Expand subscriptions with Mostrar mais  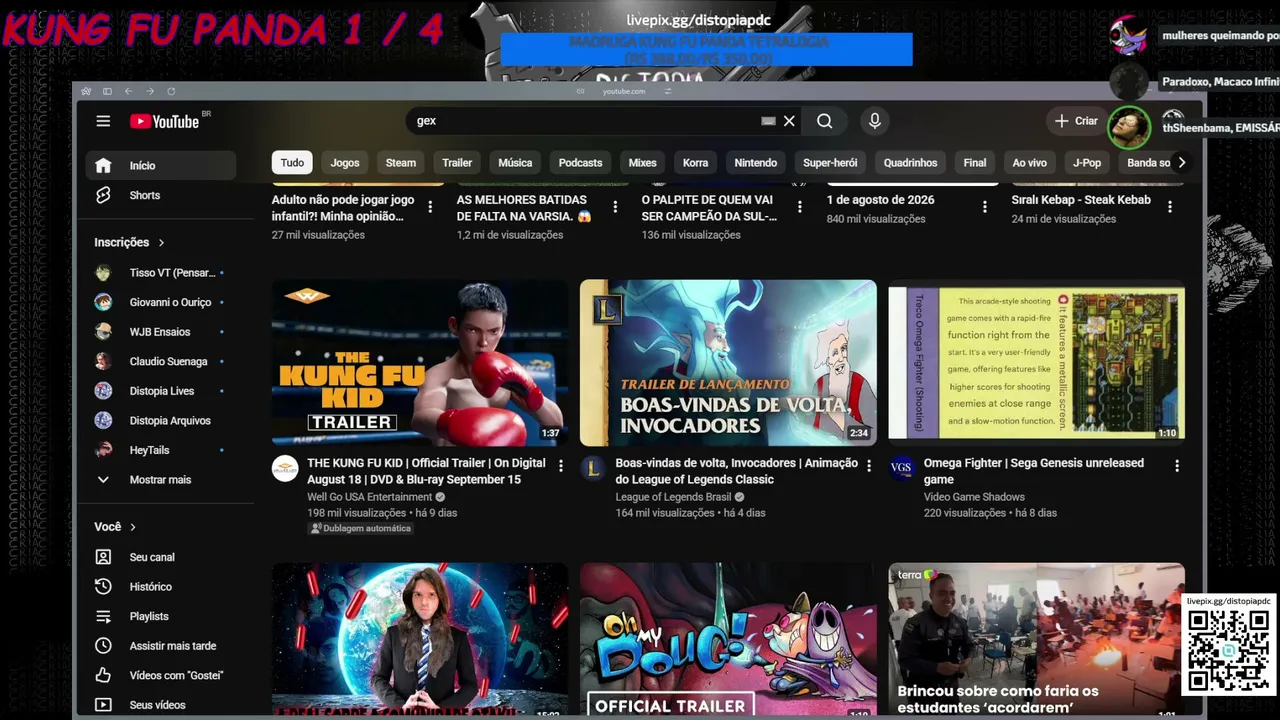pos(161,480)
